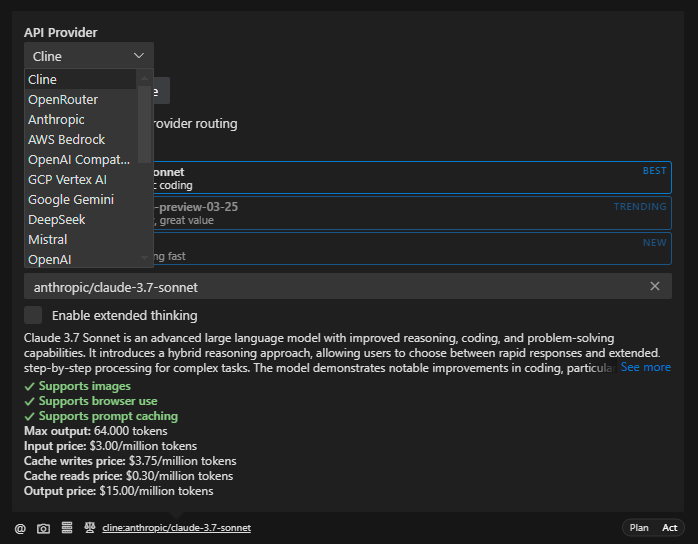Select OpenAI Compatible provider option
The width and height of the screenshot is (698, 544).
click(81, 159)
